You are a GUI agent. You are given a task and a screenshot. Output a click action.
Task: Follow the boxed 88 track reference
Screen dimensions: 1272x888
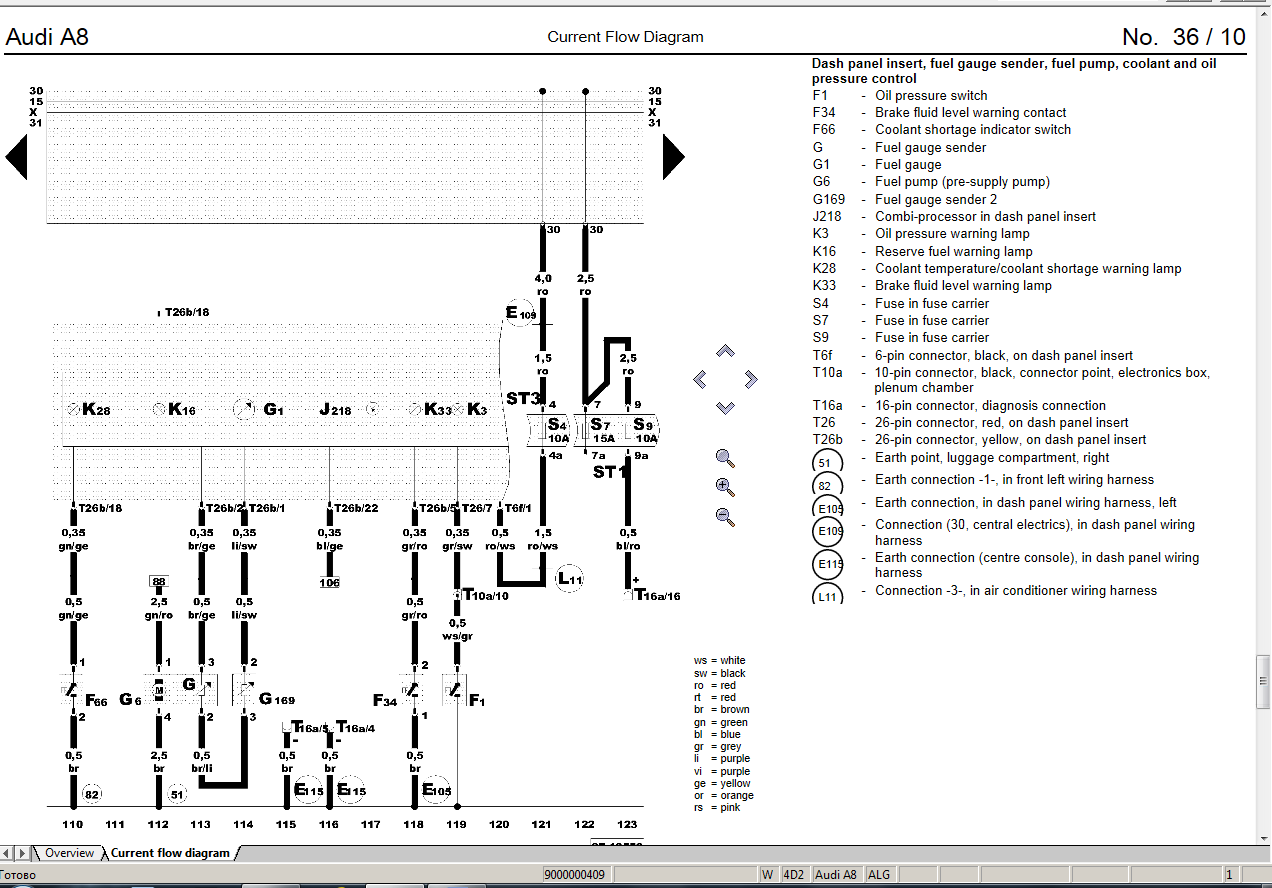coord(158,581)
